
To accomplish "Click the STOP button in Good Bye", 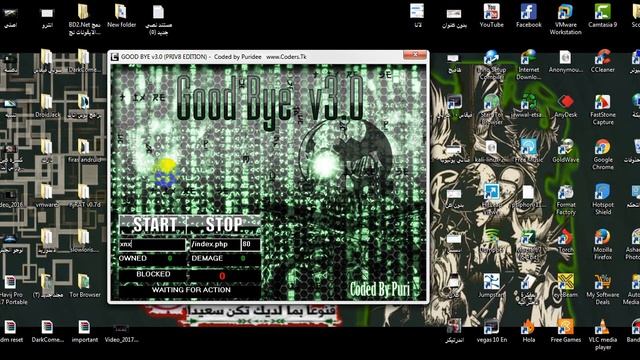I will pyautogui.click(x=223, y=224).
